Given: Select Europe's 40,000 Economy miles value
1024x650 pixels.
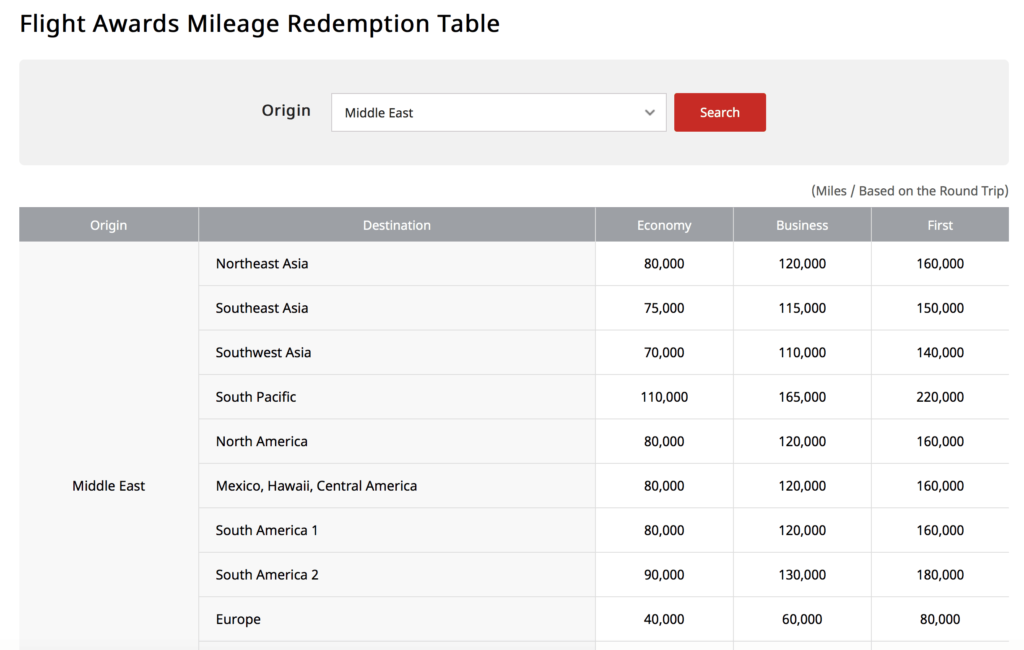Looking at the screenshot, I should (664, 619).
